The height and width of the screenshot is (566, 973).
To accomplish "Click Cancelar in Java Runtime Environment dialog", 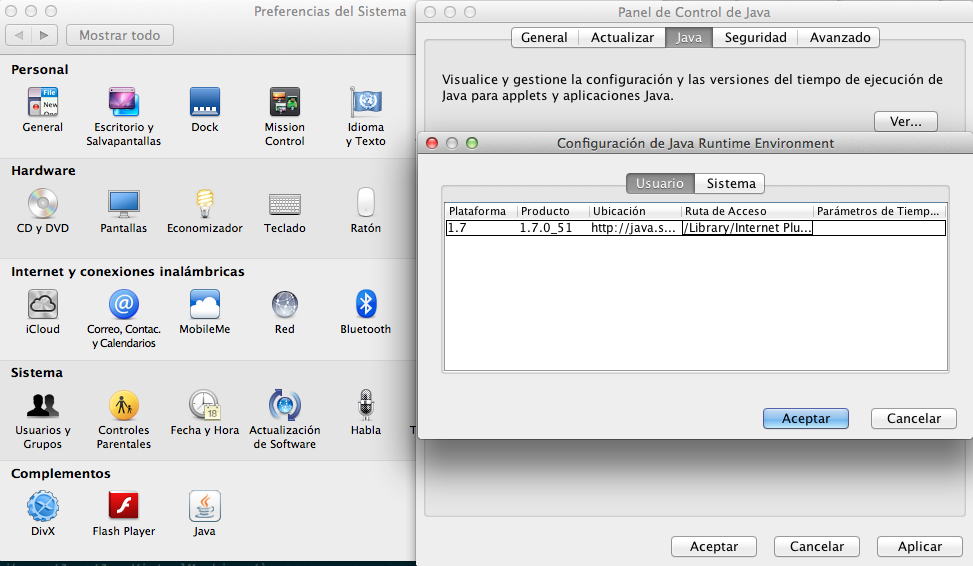I will pos(913,418).
